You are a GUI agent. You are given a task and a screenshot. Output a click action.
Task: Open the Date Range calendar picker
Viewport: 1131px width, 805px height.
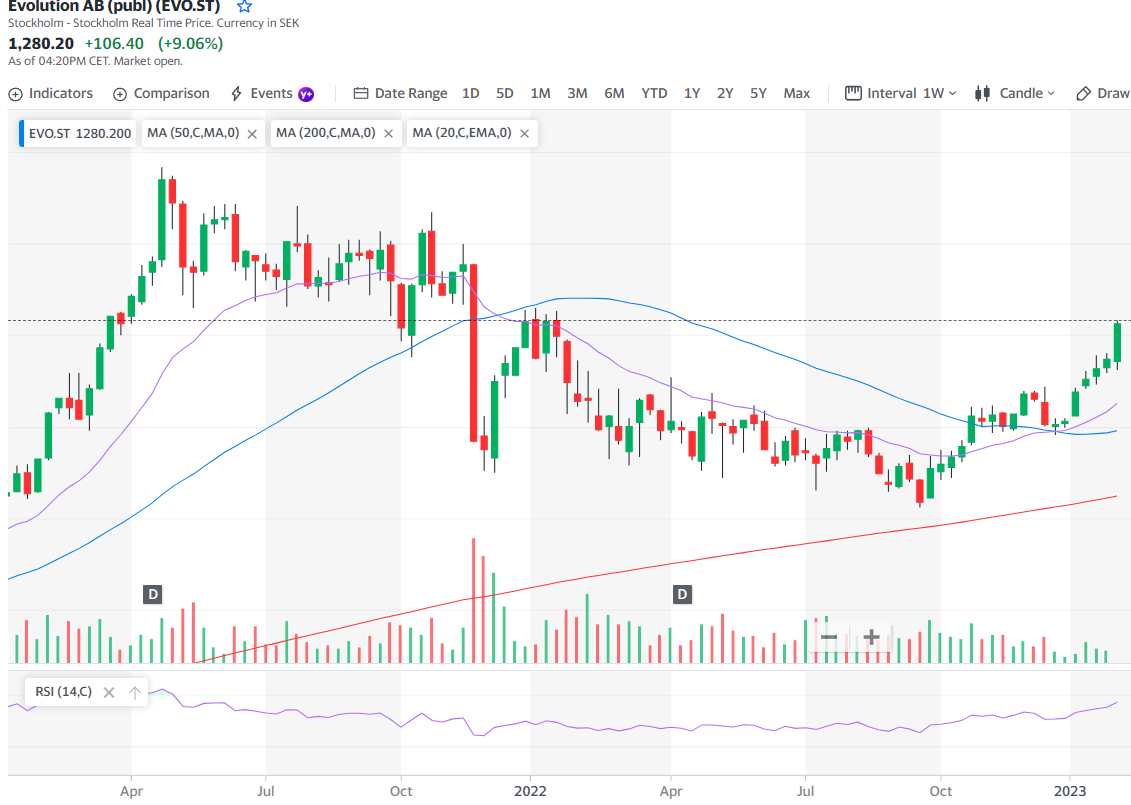click(x=400, y=93)
